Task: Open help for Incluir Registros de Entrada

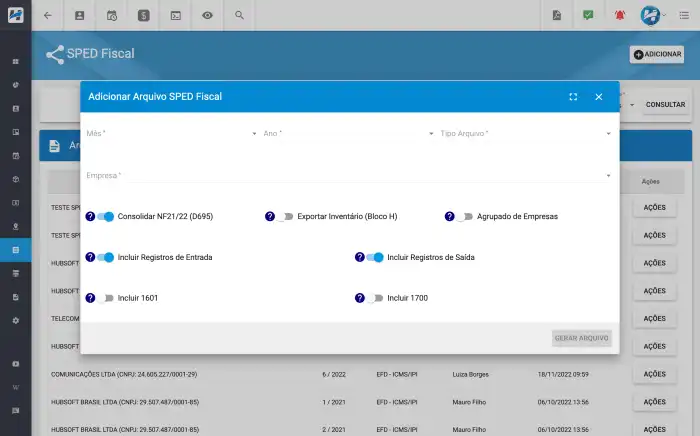Action: 90,257
